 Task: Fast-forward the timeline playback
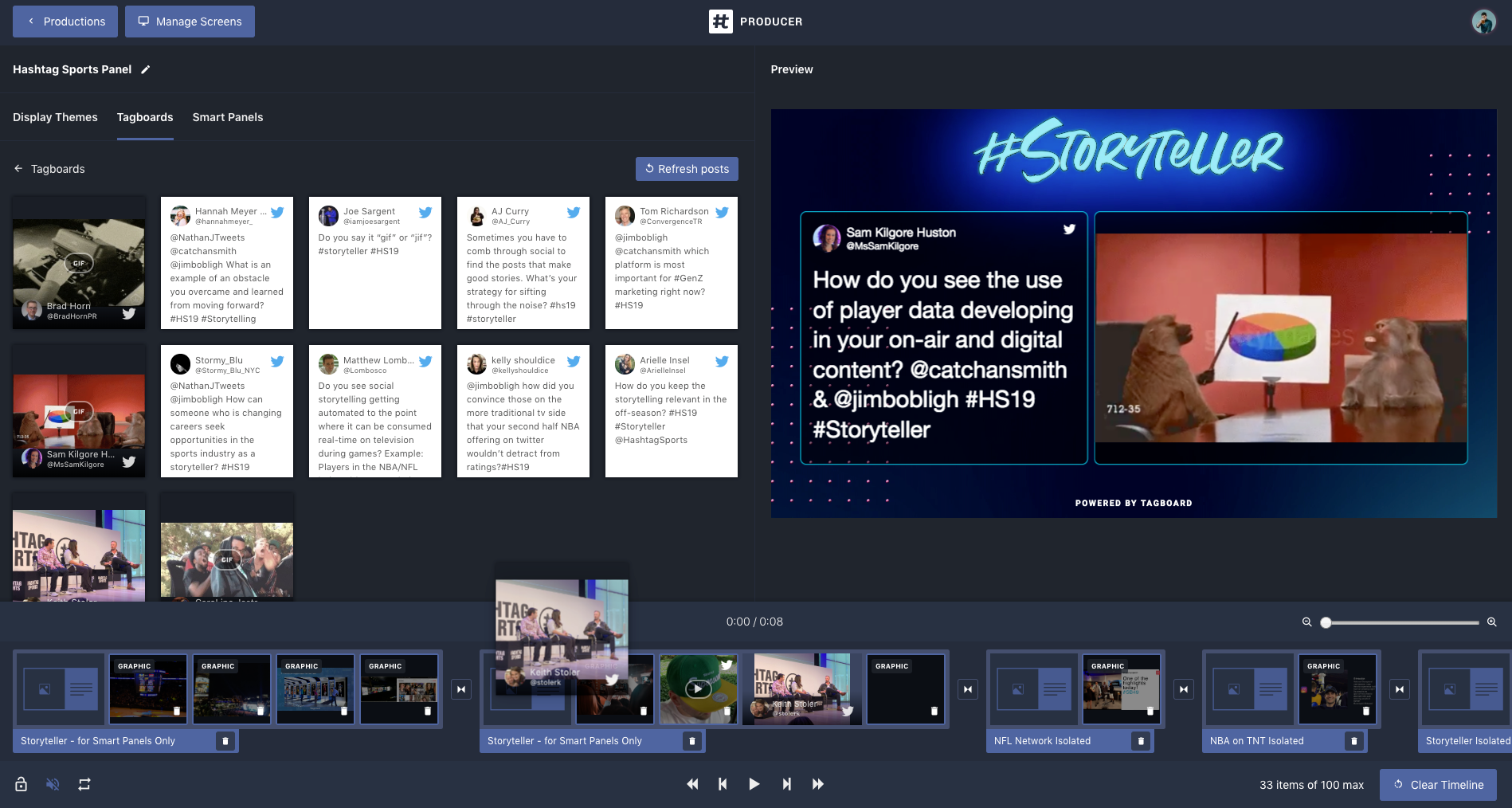pyautogui.click(x=817, y=784)
